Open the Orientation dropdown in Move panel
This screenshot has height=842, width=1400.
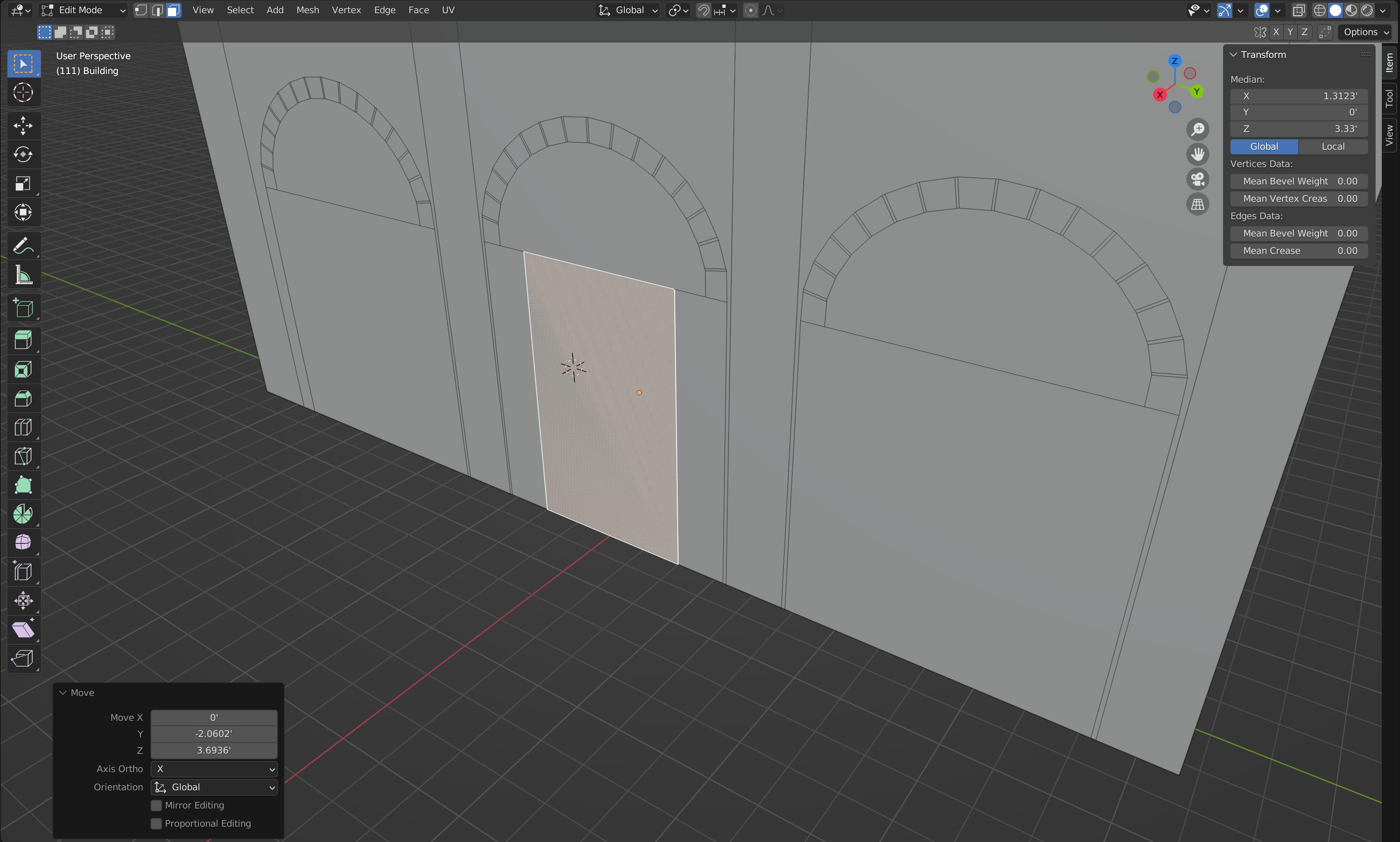(x=214, y=787)
